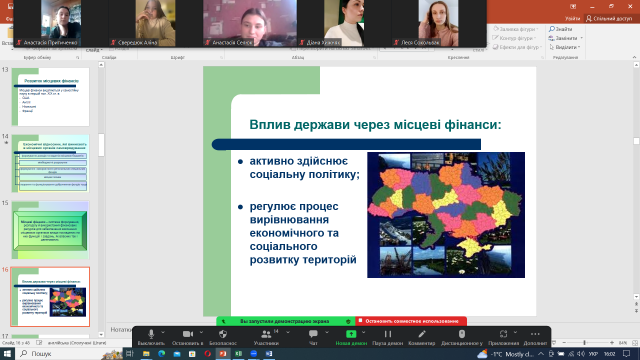The image size is (640, 360).
Task: Click zoom in plus button
Action: [x=611, y=343]
